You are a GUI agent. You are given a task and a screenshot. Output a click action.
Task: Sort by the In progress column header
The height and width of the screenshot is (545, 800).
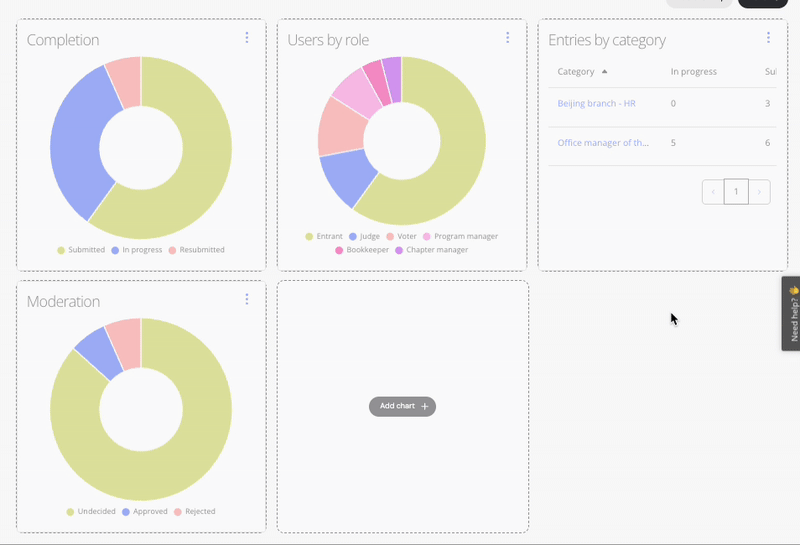click(693, 72)
